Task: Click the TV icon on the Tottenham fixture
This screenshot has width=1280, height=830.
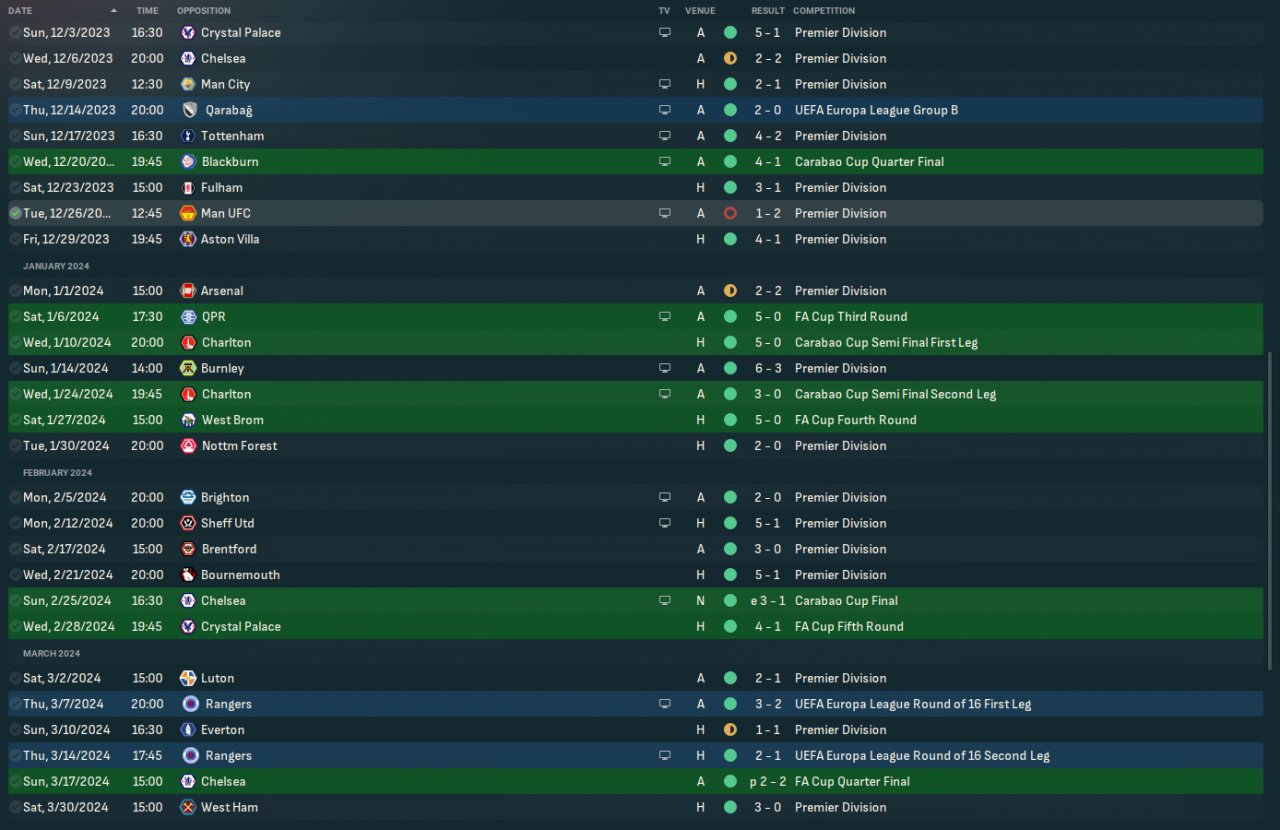Action: tap(664, 136)
